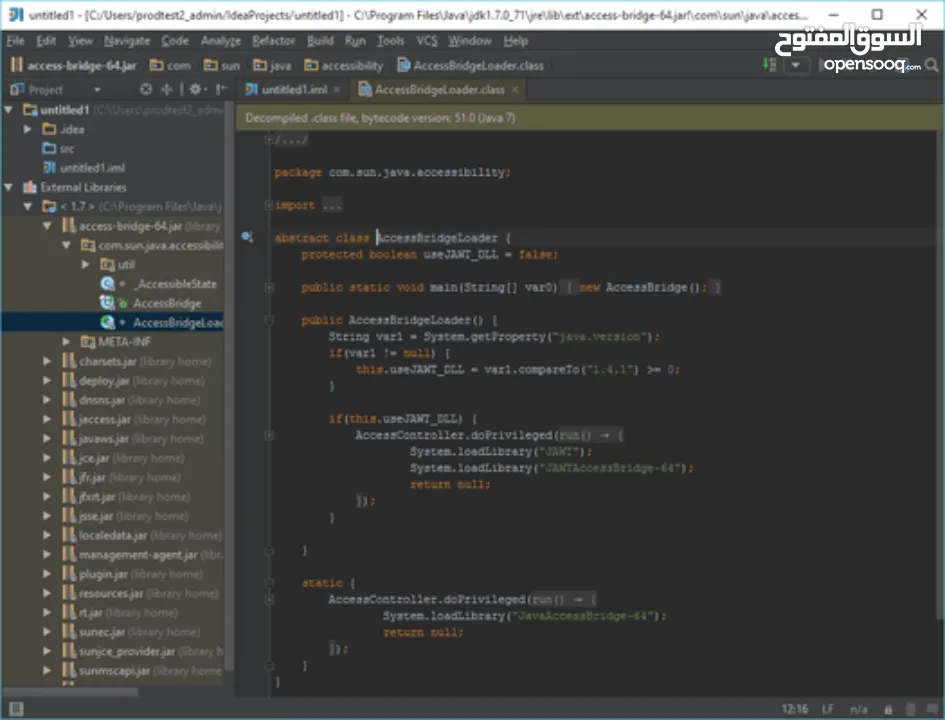
Task: Open the Project panel settings gear icon
Action: point(193,89)
